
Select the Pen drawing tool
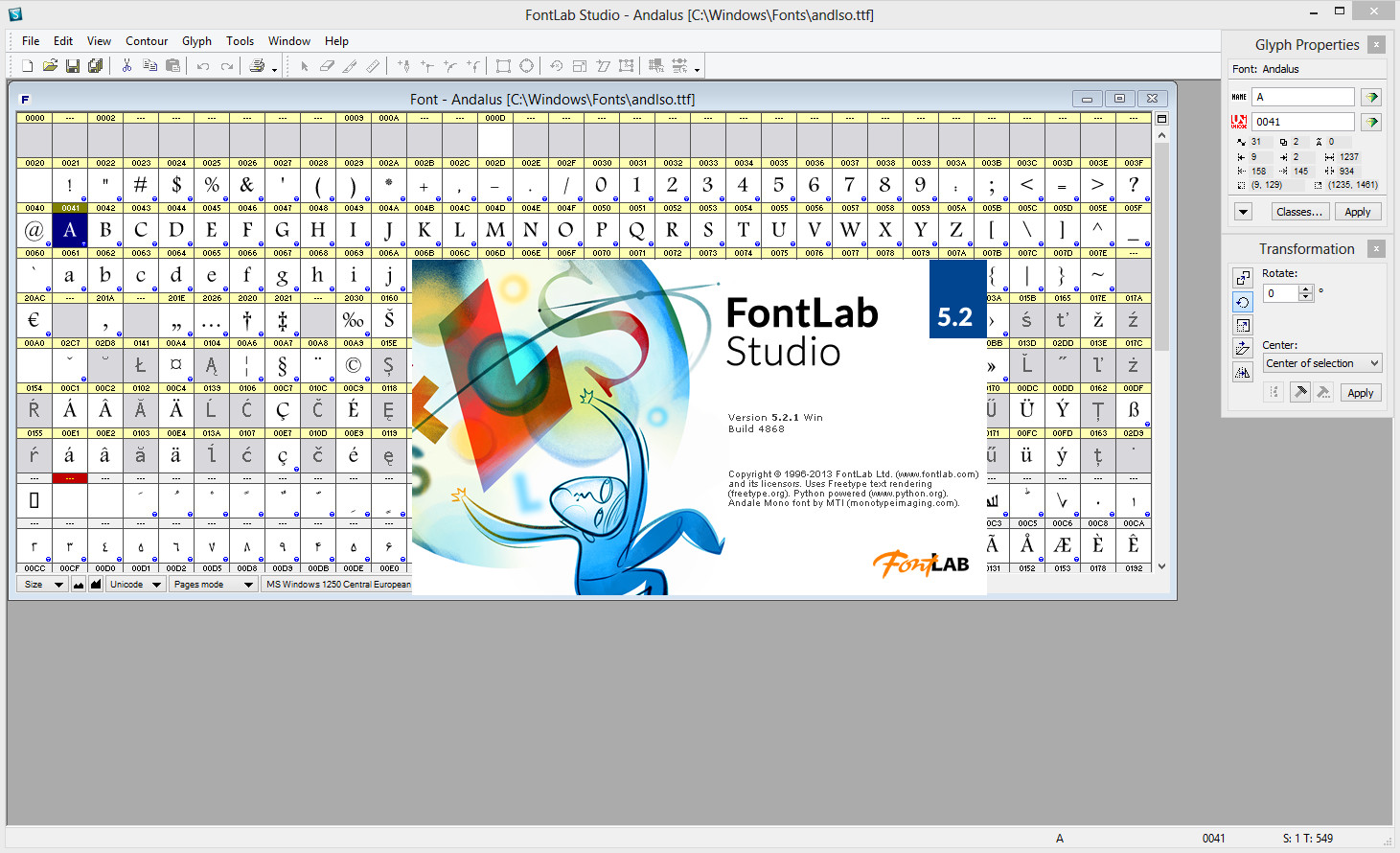coord(403,66)
